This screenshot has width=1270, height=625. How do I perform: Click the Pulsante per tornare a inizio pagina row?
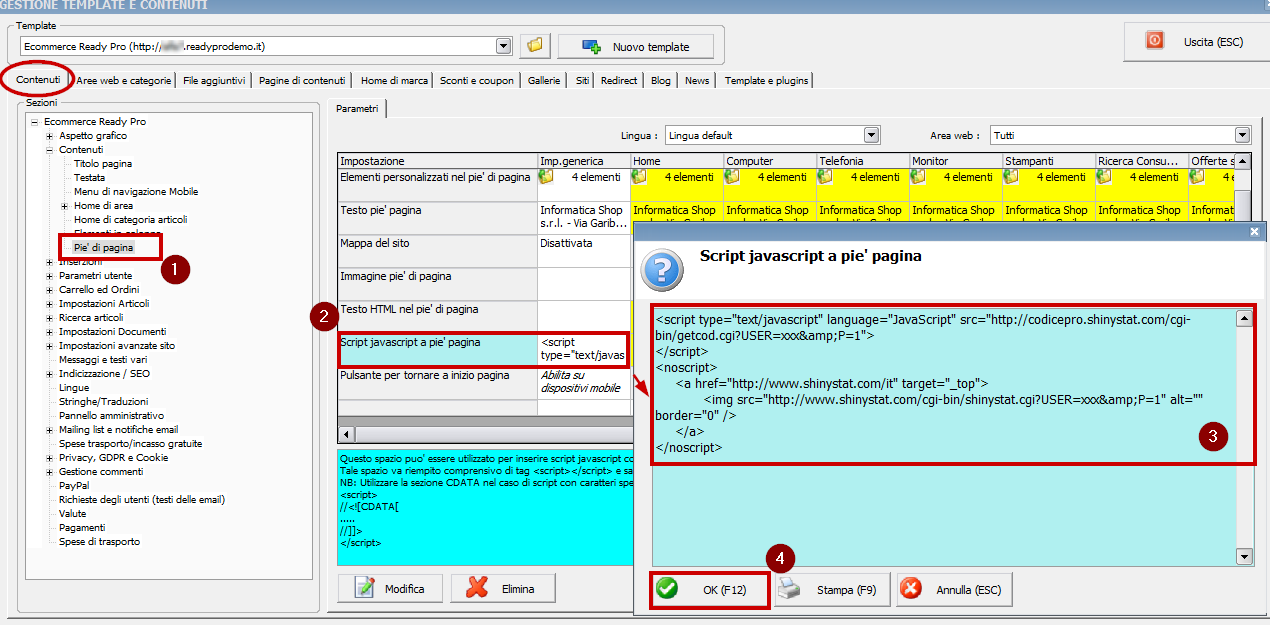(x=437, y=383)
